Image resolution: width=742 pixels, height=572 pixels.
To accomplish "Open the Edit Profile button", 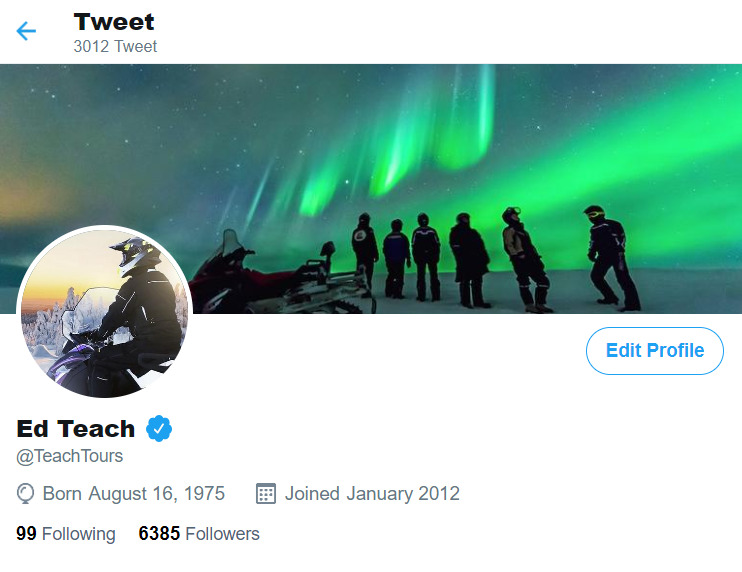I will [x=654, y=351].
